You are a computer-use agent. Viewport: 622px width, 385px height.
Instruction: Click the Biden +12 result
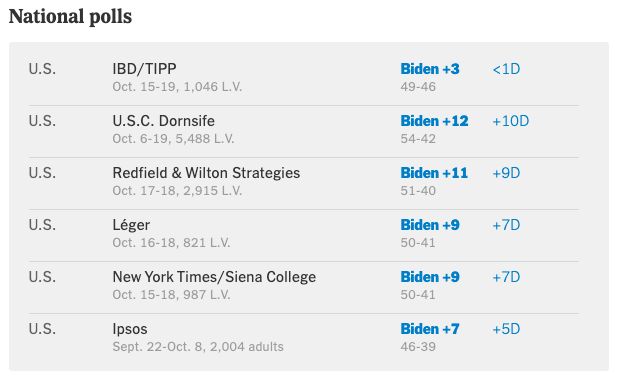(x=434, y=121)
